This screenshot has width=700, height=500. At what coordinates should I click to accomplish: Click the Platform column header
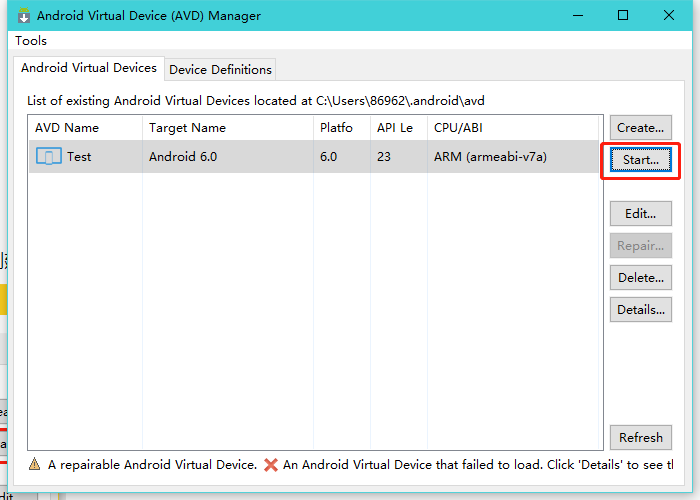(336, 128)
